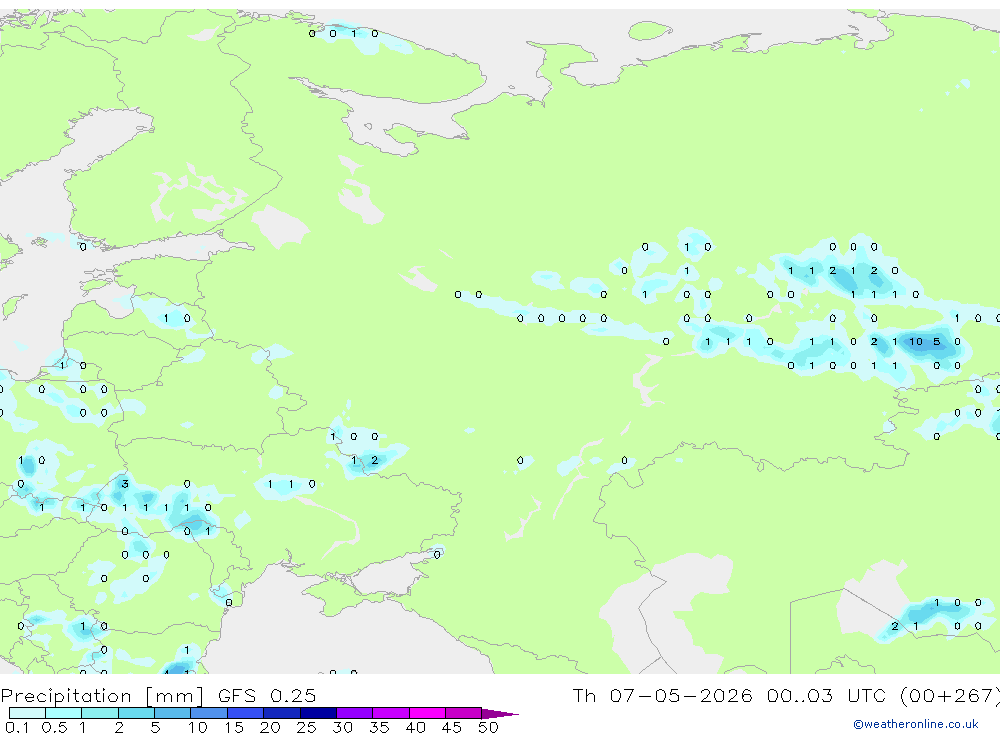1000x733 pixels.
Task: Click the over-50 mm legend arrow tip
Action: tap(501, 713)
